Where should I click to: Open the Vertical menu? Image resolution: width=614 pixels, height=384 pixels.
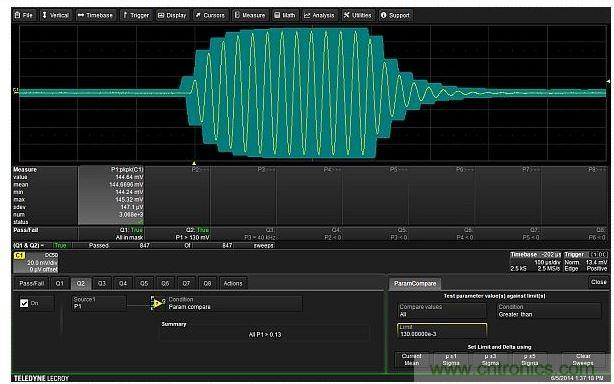click(55, 15)
